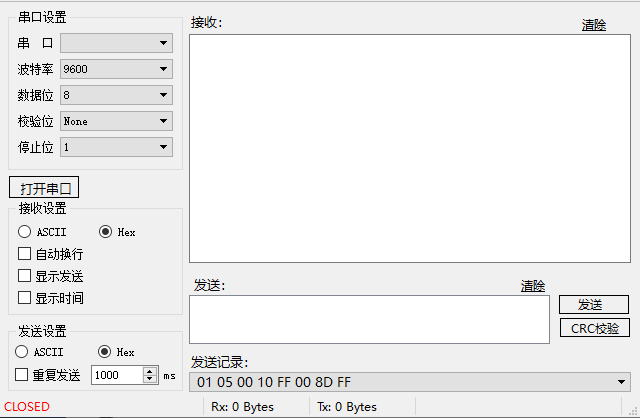Click inside the repeat interval 1000 field

116,375
